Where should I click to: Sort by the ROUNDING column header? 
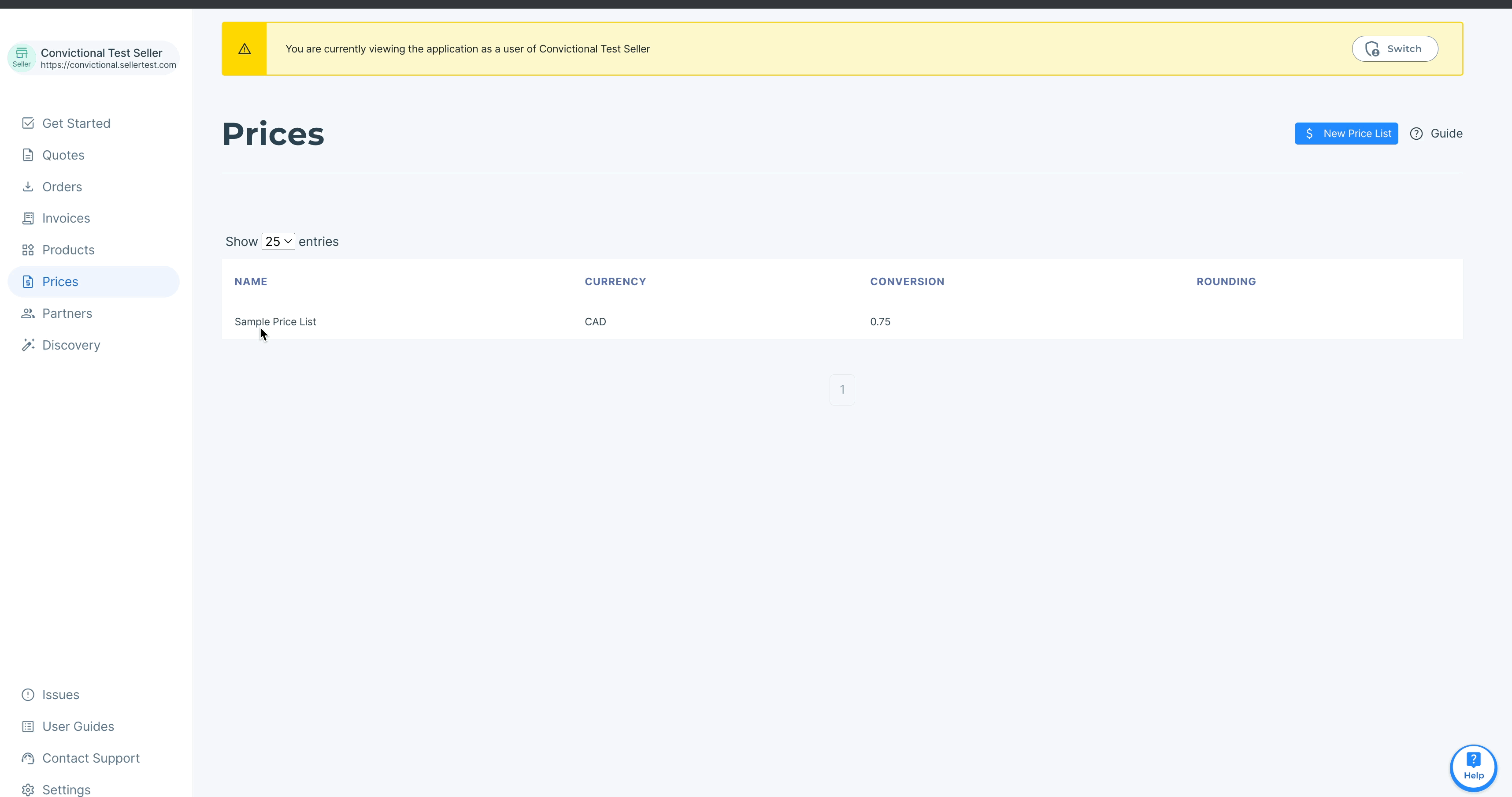click(x=1226, y=282)
